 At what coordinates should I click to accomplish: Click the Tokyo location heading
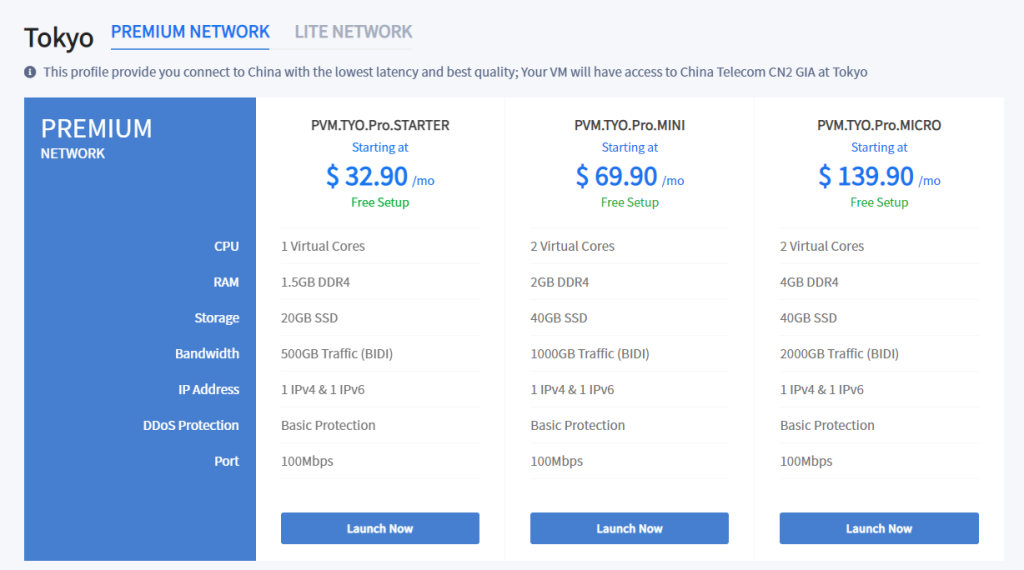[x=59, y=37]
